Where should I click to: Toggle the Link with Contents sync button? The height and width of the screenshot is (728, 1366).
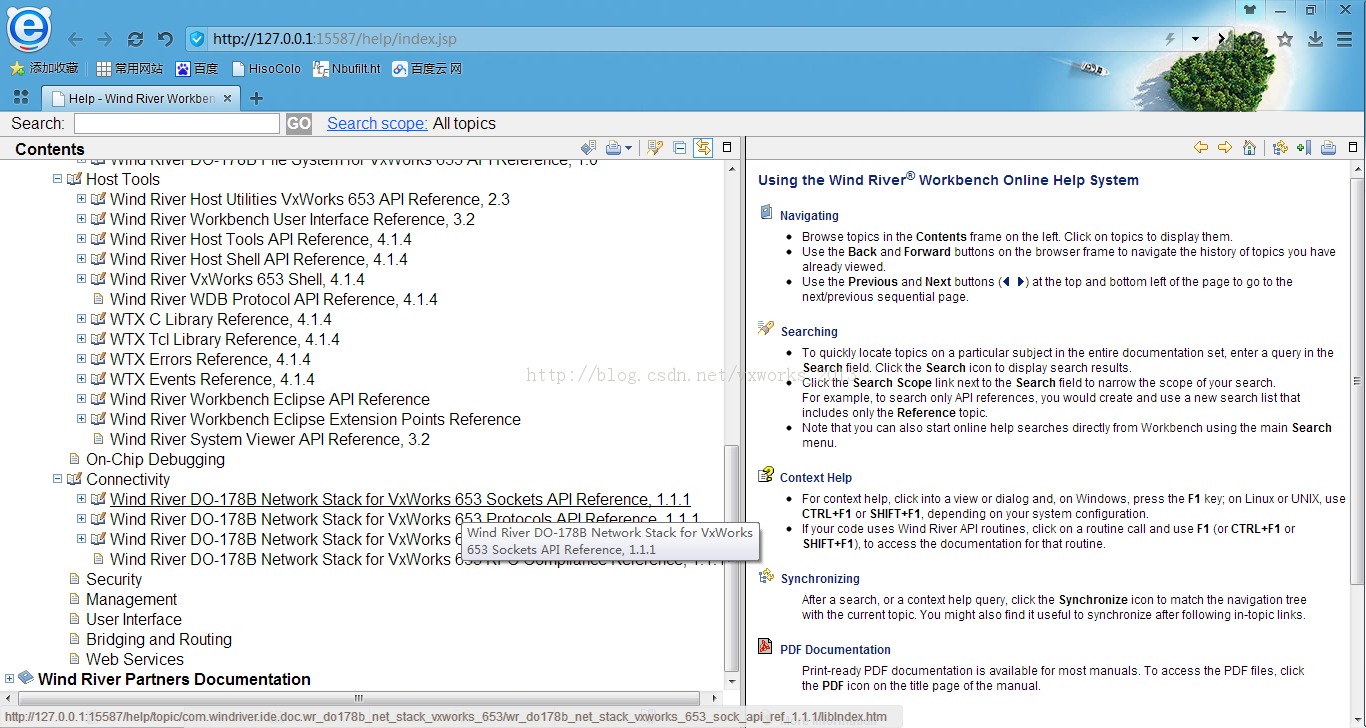click(703, 148)
